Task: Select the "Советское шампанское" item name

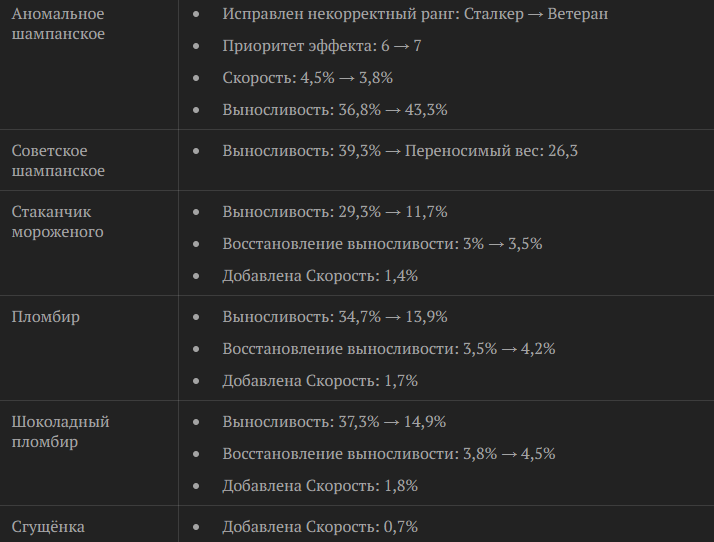Action: (x=59, y=160)
